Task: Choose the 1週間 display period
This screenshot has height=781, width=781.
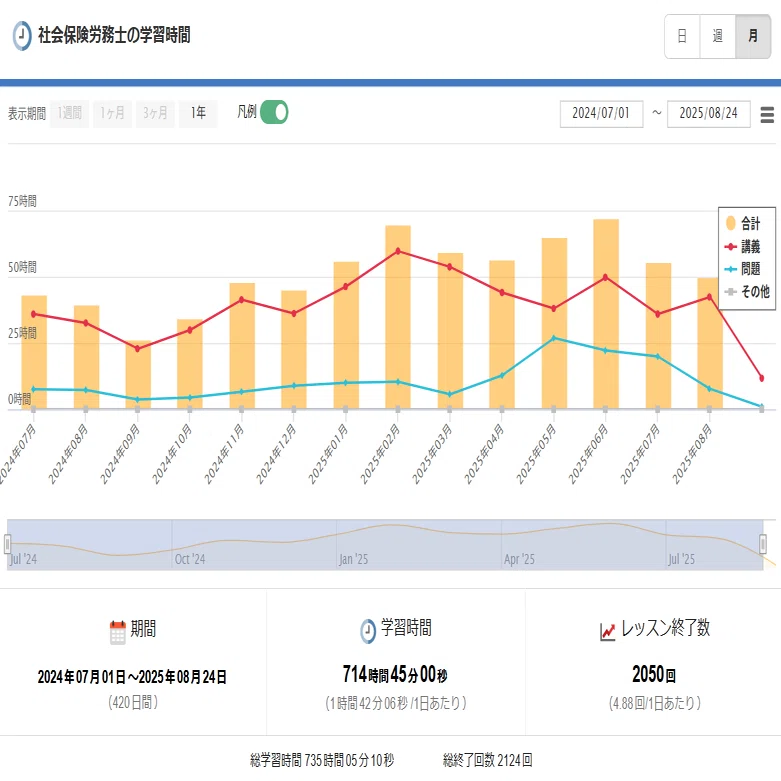Action: [x=69, y=113]
